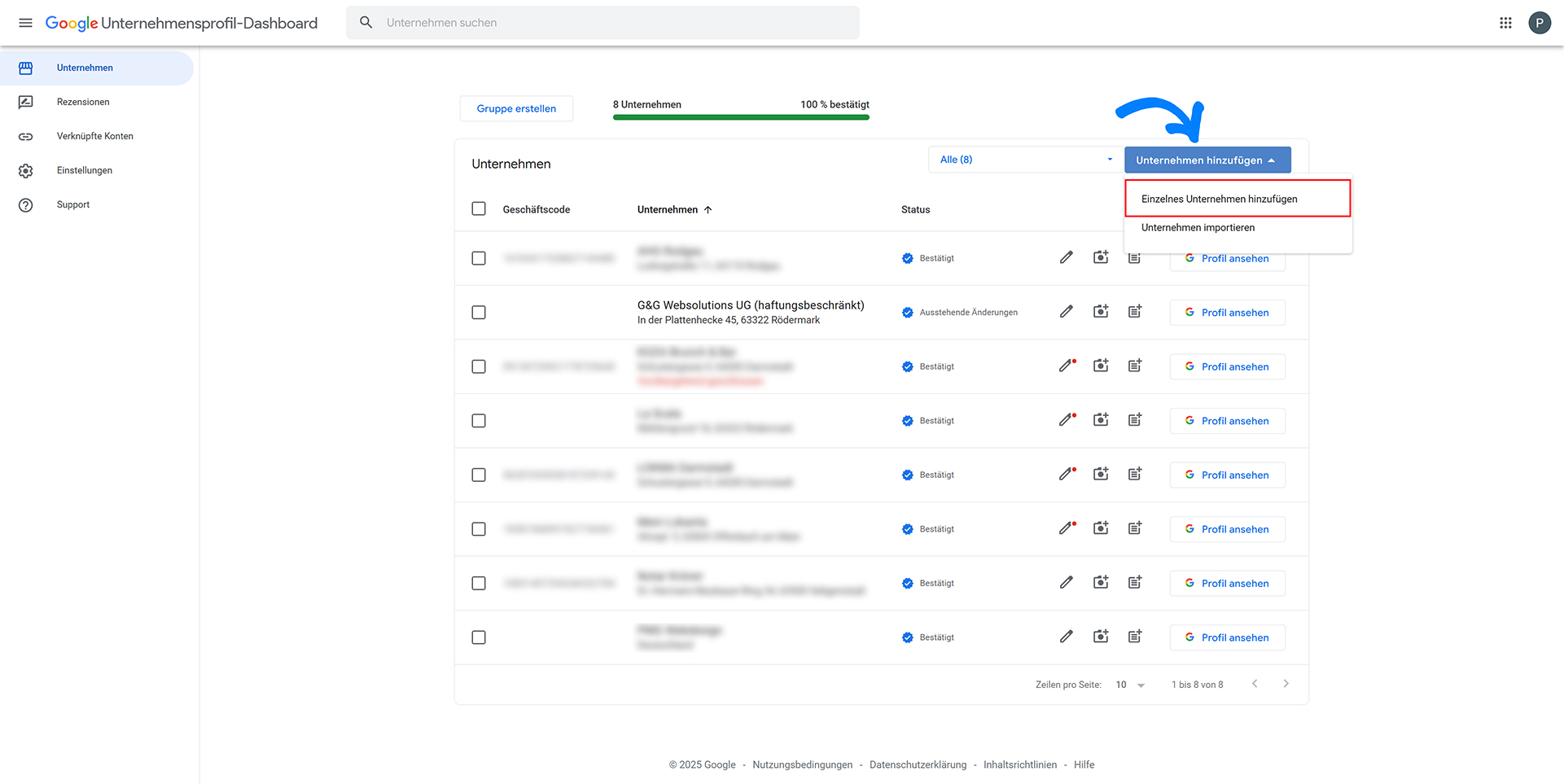Create post for G&G Websolutions
Screen dimensions: 1564x784
pyautogui.click(x=1135, y=312)
